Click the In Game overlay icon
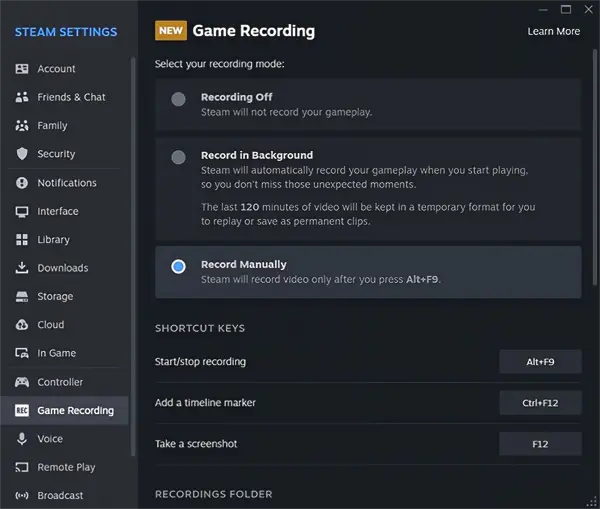Screen dimensions: 600x509 pos(22,353)
